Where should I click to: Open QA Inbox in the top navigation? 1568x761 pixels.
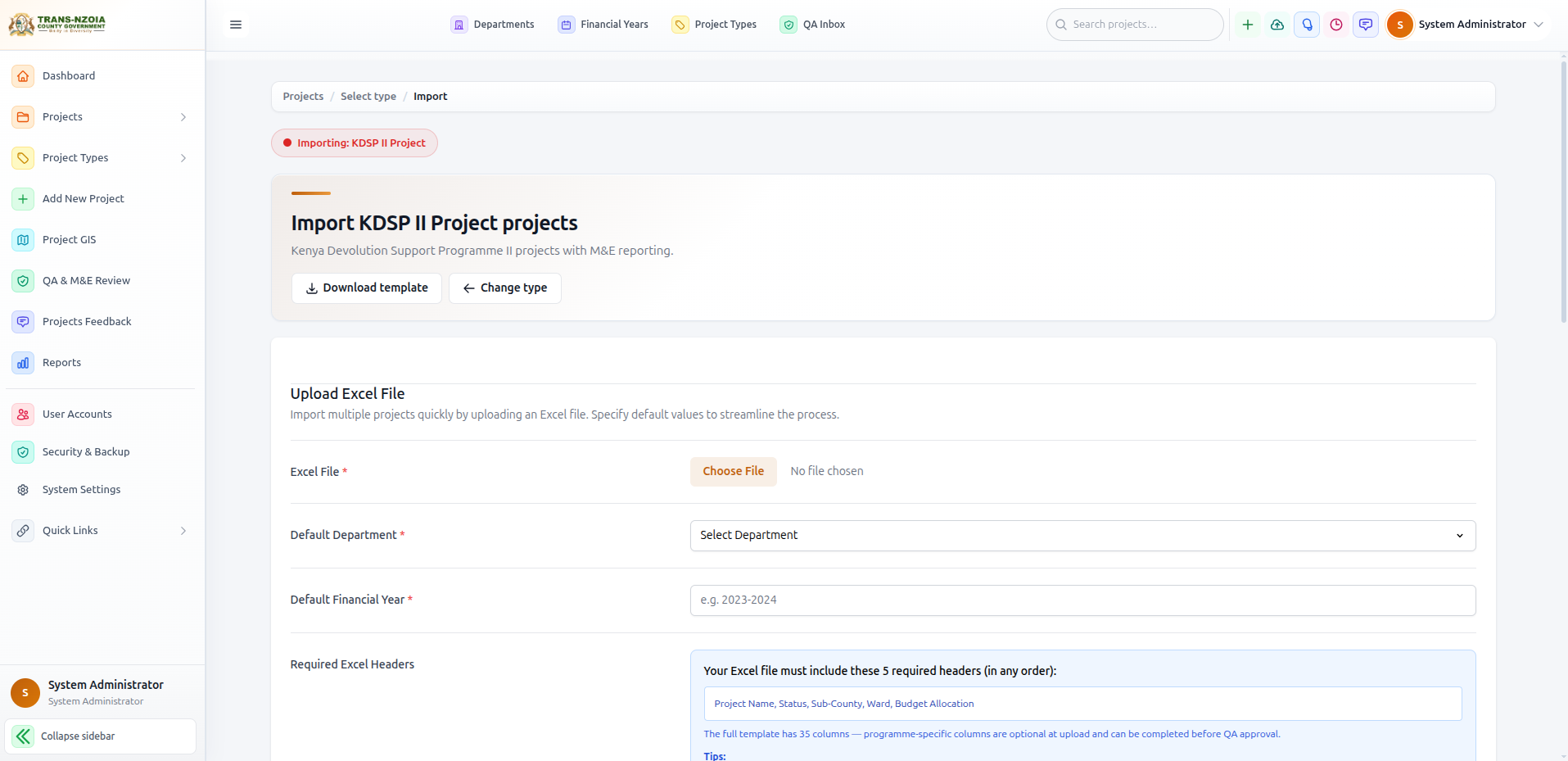click(812, 25)
